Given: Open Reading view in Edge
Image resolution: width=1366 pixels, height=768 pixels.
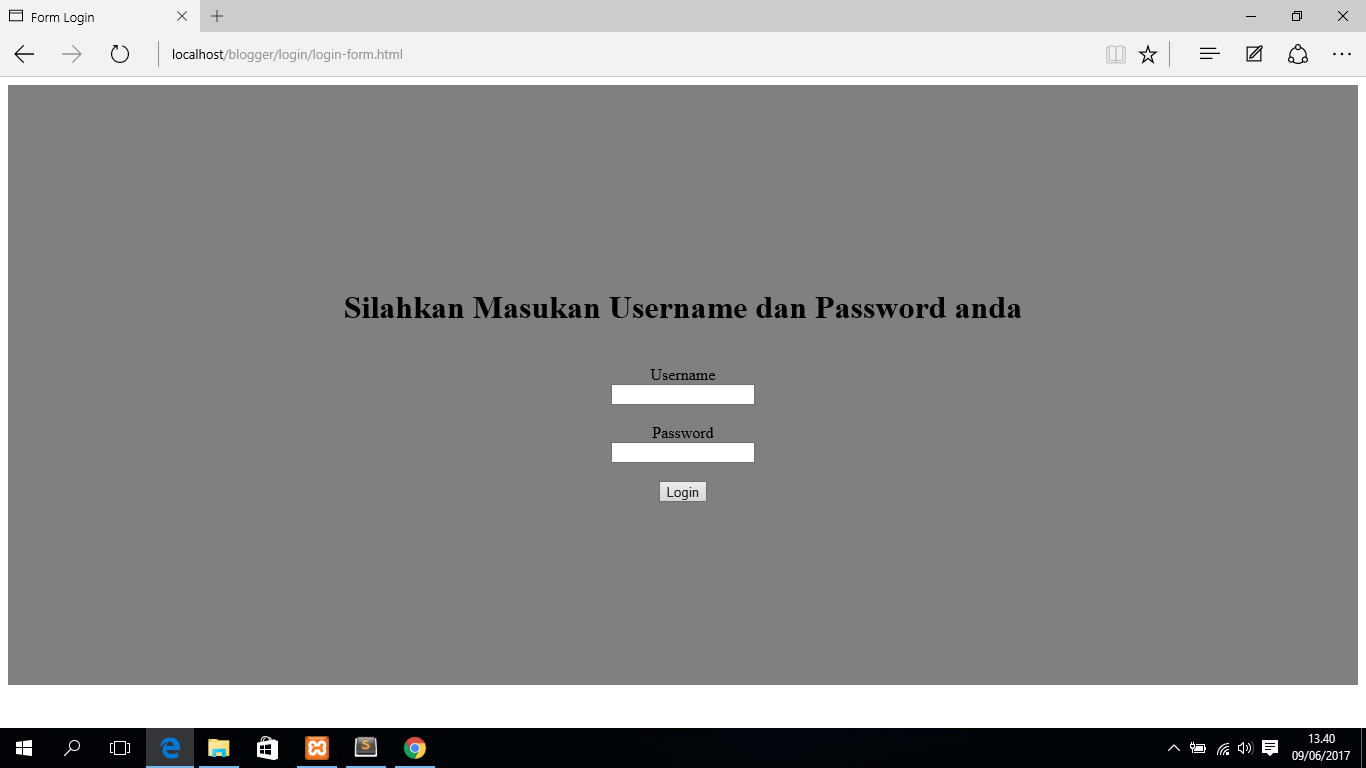Looking at the screenshot, I should click(1115, 54).
